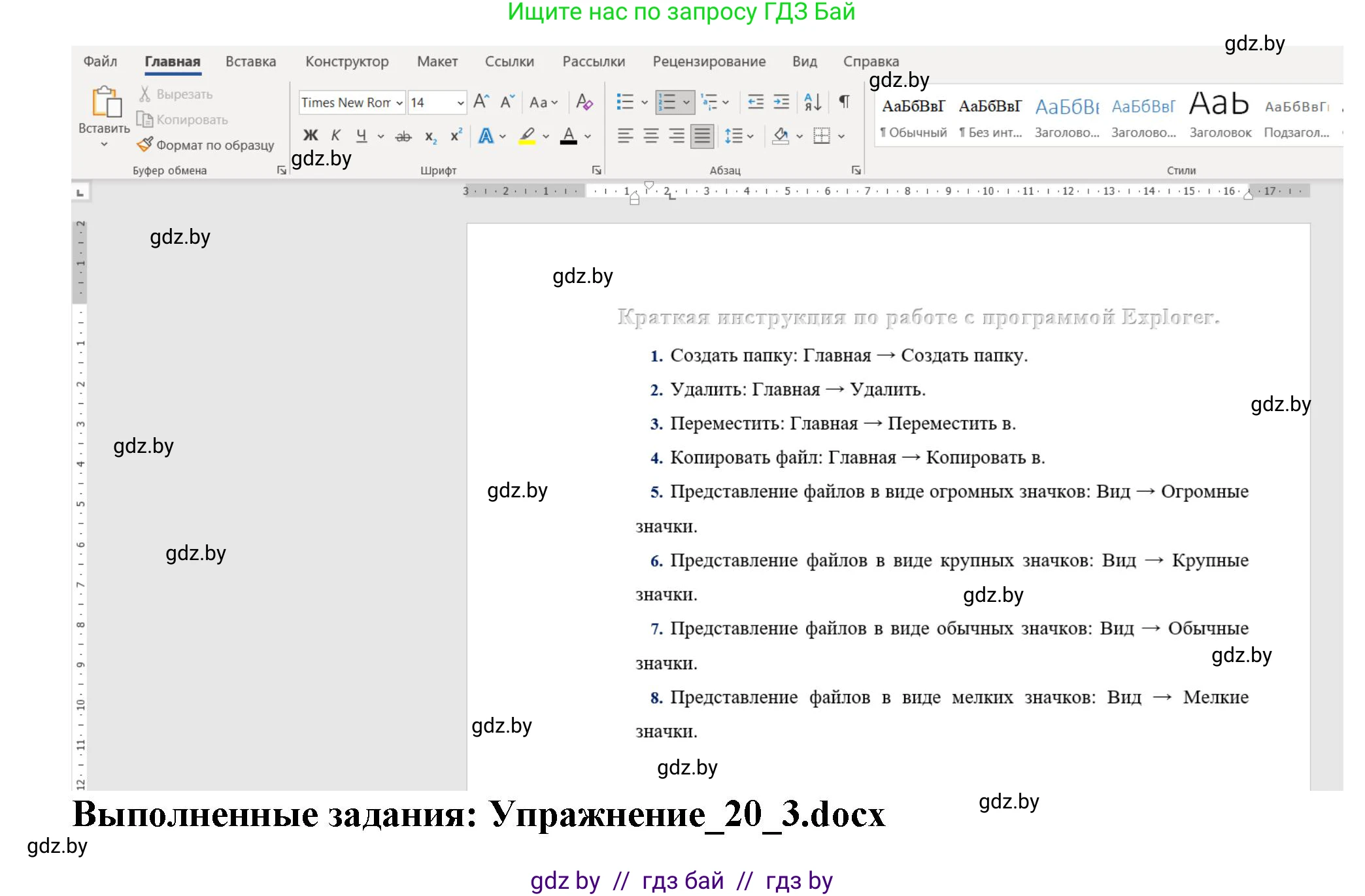Open the font color dropdown arrow
Viewport: 1365px width, 896px height.
pyautogui.click(x=587, y=136)
